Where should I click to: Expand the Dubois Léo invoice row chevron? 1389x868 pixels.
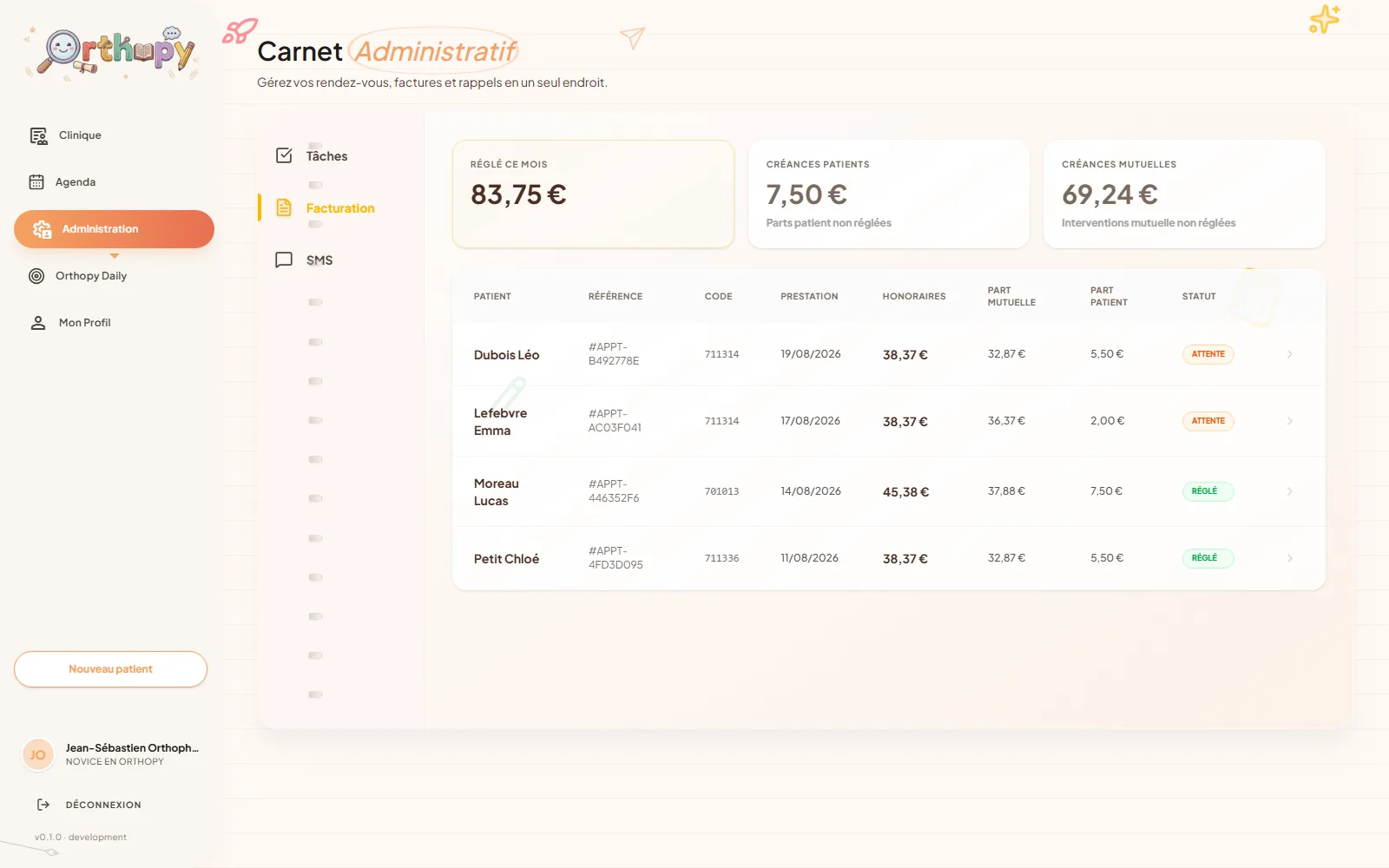(1290, 354)
